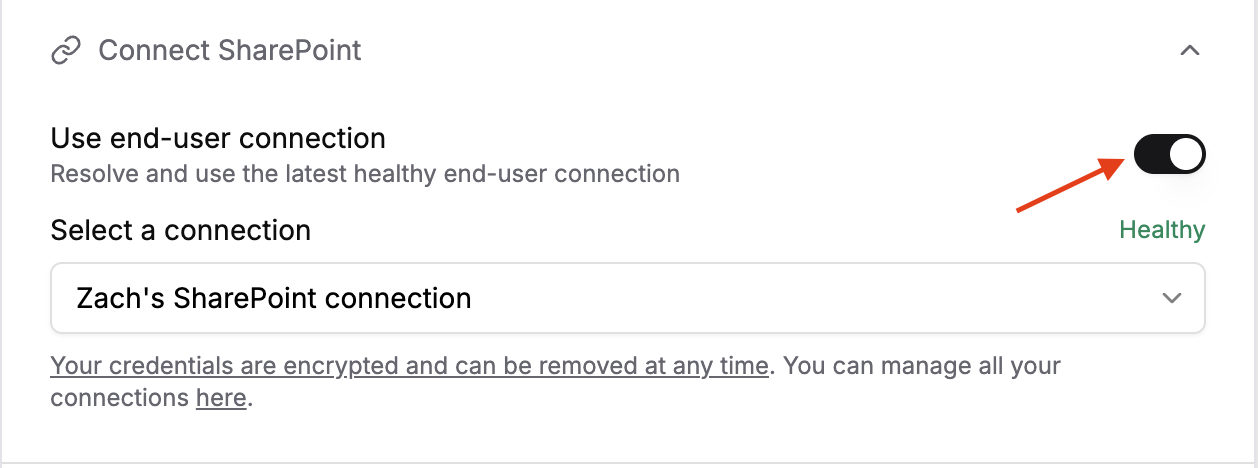Click the down chevron in the connection dropdown
1258x468 pixels.
1172,298
